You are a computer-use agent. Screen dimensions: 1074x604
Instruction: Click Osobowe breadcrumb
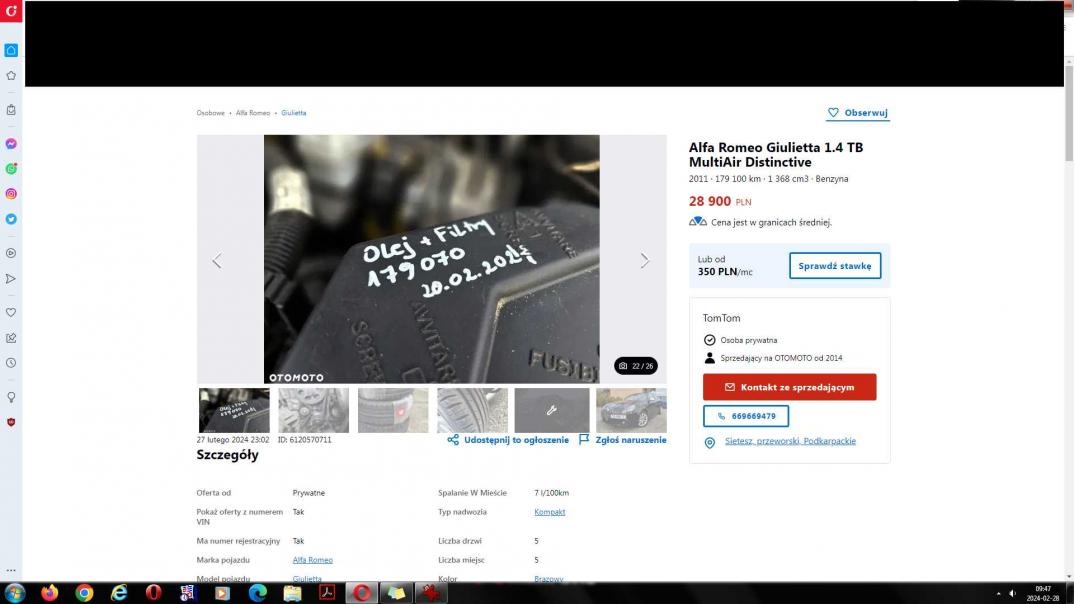(x=210, y=113)
